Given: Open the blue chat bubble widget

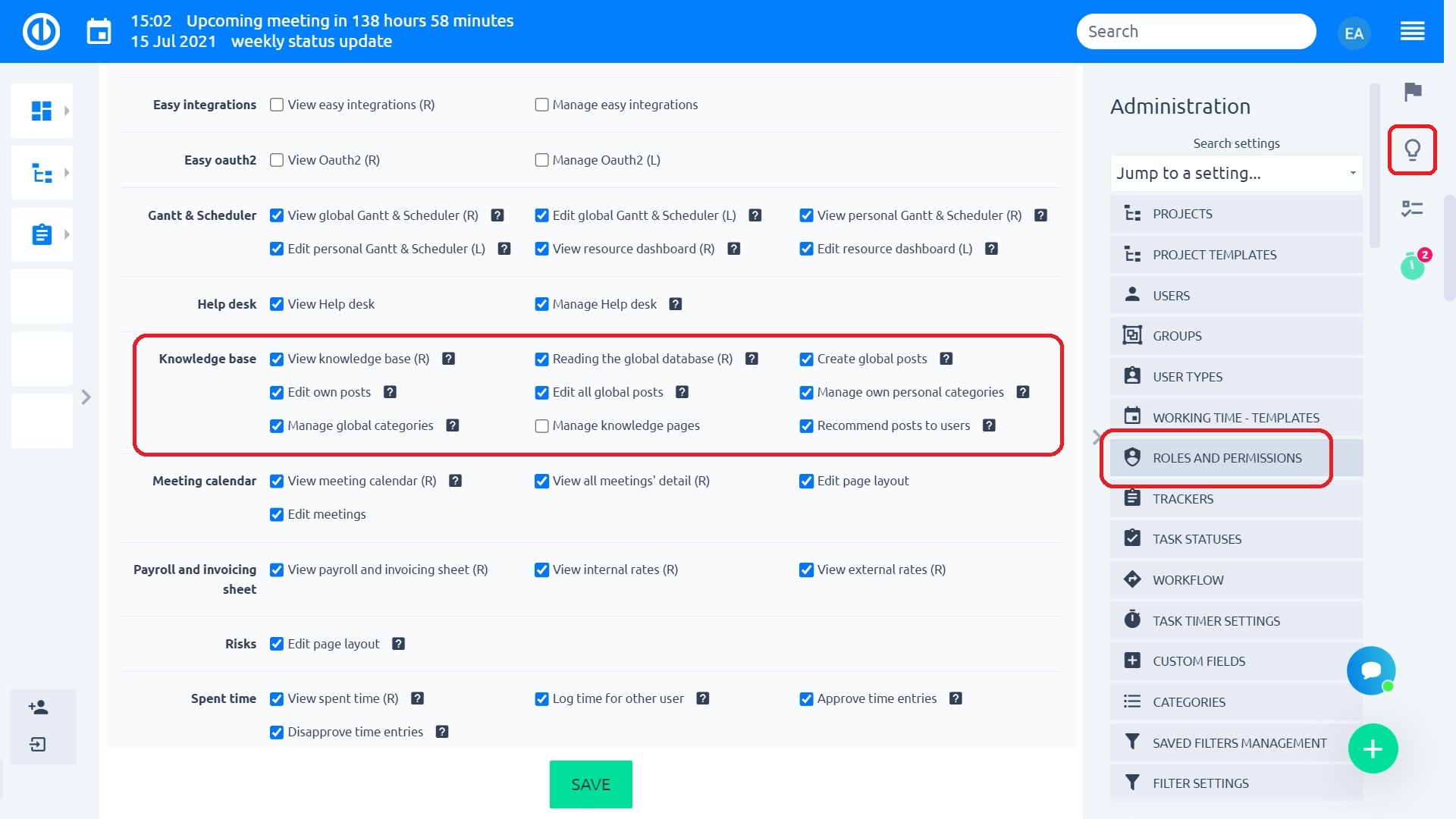Looking at the screenshot, I should [1371, 670].
